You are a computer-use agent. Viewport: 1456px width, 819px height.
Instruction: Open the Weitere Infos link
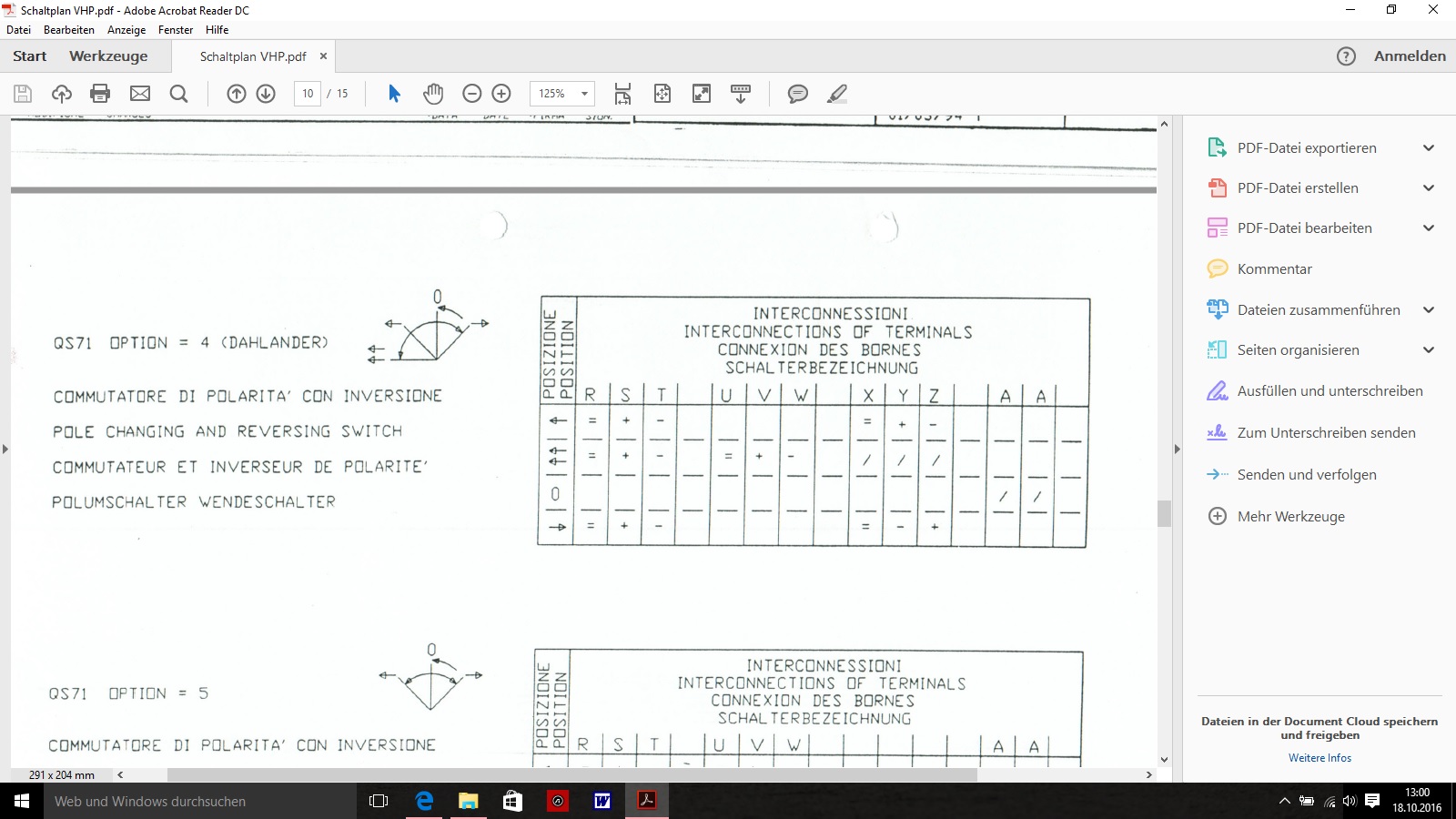tap(1319, 757)
